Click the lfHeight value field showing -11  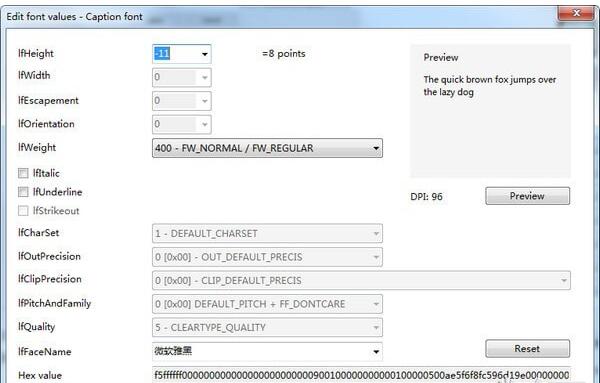tap(176, 54)
